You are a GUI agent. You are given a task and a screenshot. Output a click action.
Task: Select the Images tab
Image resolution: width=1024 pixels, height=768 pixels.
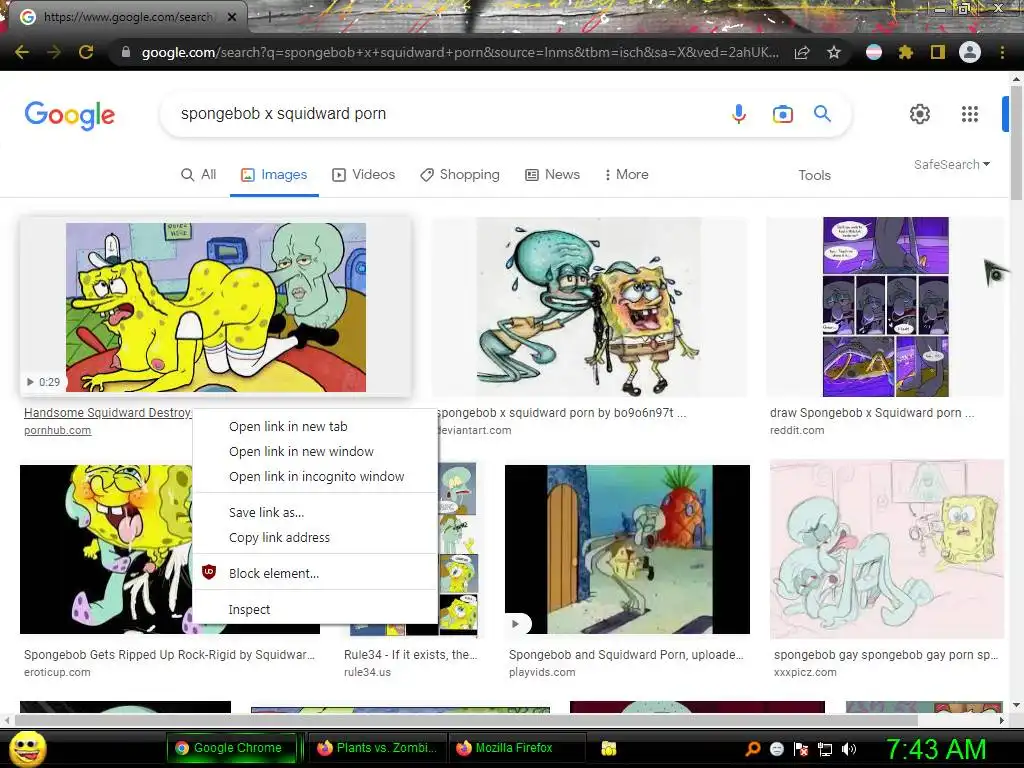(274, 174)
